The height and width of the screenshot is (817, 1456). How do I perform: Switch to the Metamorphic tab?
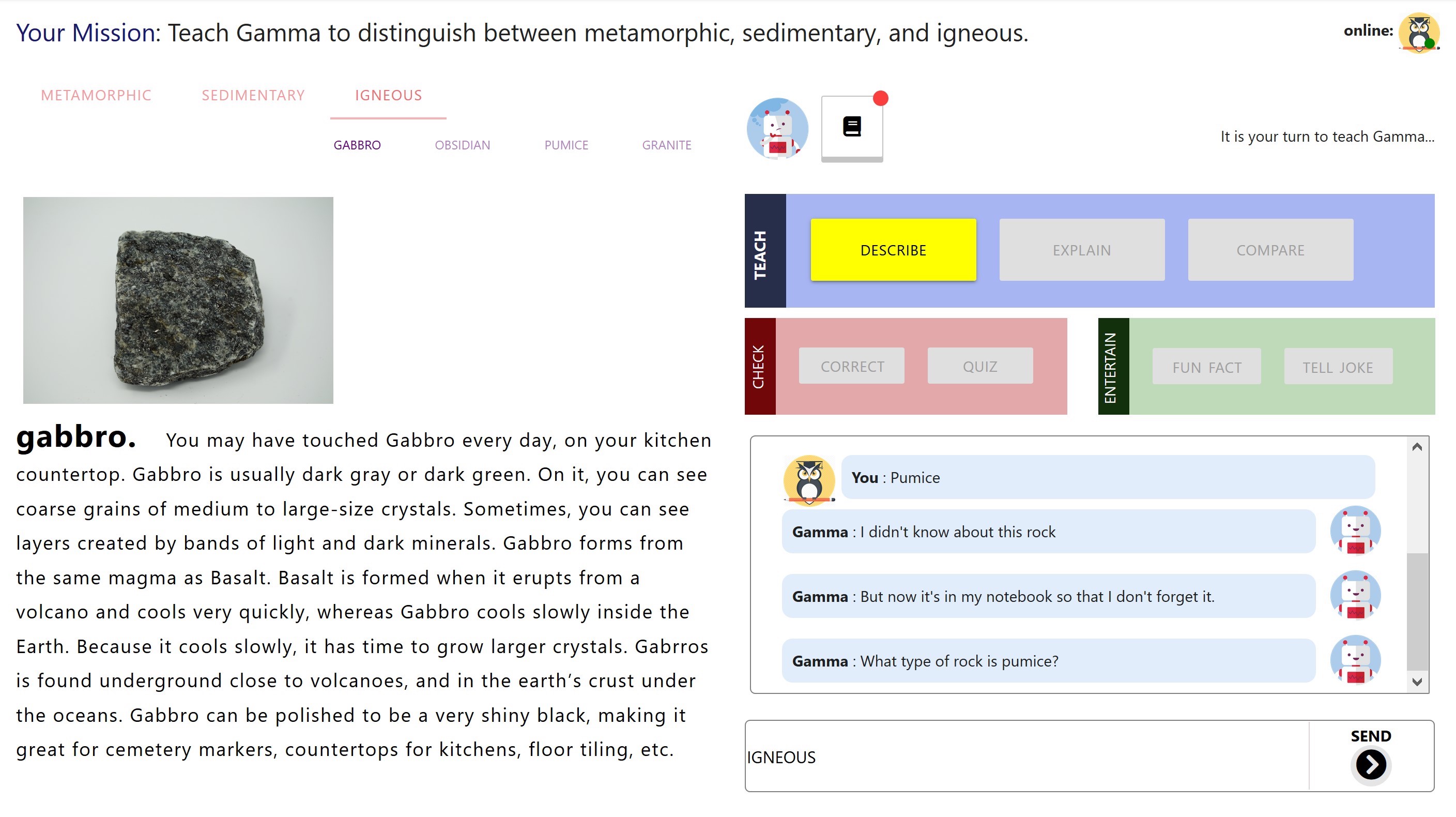(x=96, y=95)
